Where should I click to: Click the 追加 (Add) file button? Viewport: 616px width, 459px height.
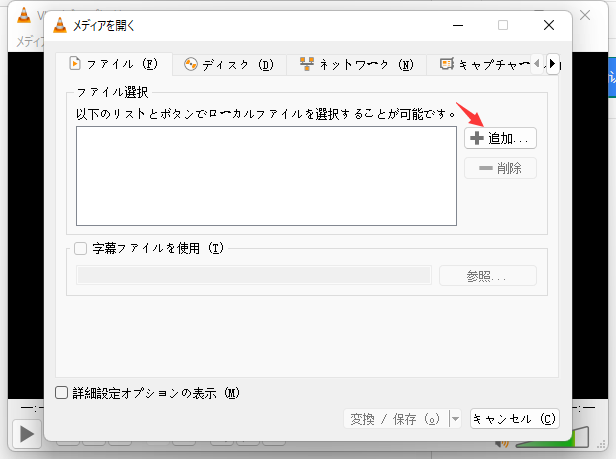tap(500, 138)
